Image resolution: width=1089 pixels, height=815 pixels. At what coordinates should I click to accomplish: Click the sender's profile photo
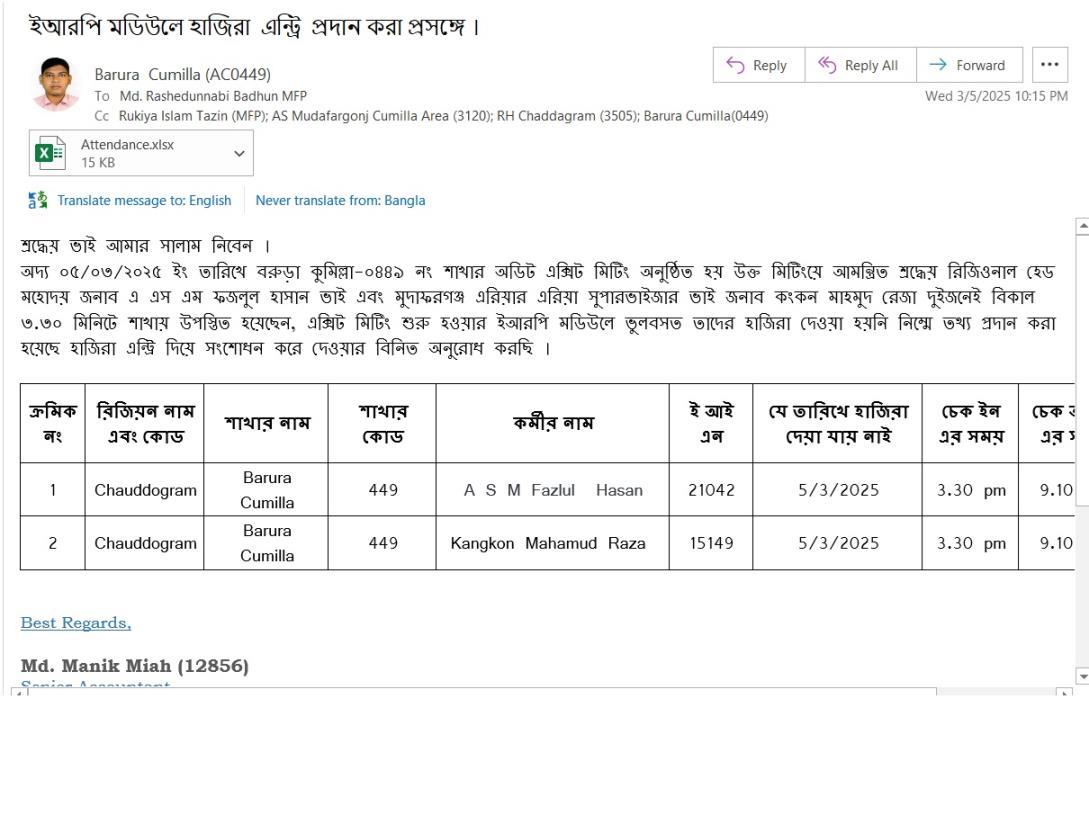[x=56, y=84]
